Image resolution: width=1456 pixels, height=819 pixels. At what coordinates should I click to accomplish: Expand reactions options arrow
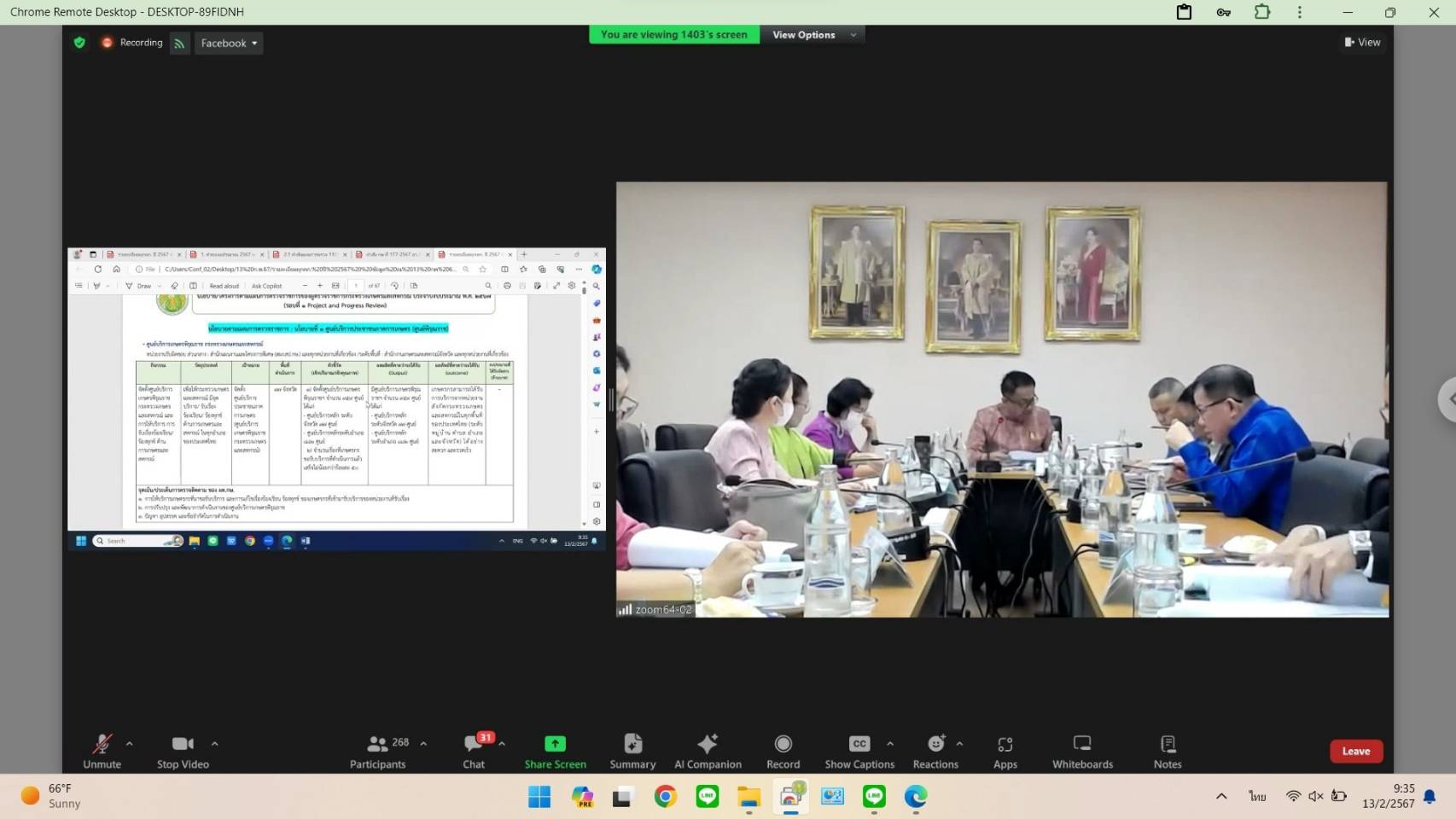click(959, 744)
